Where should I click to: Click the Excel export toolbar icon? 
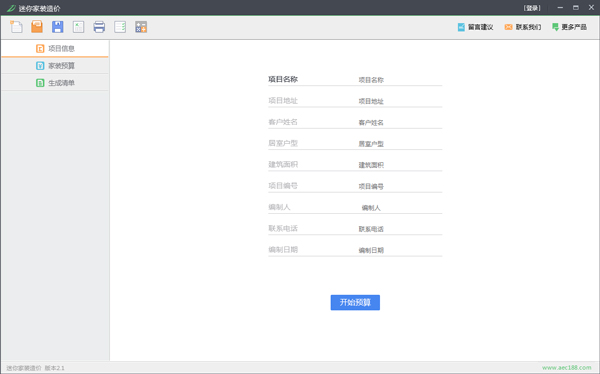click(x=78, y=27)
